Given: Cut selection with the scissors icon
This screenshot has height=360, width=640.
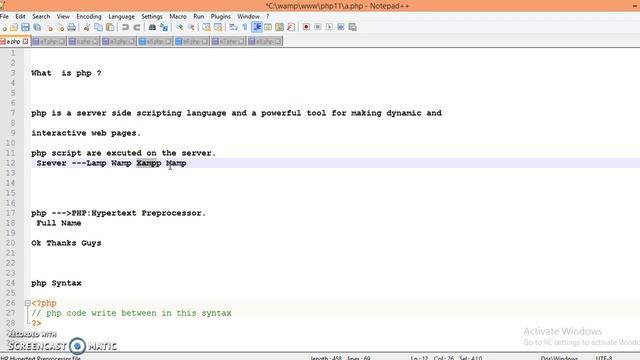Looking at the screenshot, I should click(87, 27).
